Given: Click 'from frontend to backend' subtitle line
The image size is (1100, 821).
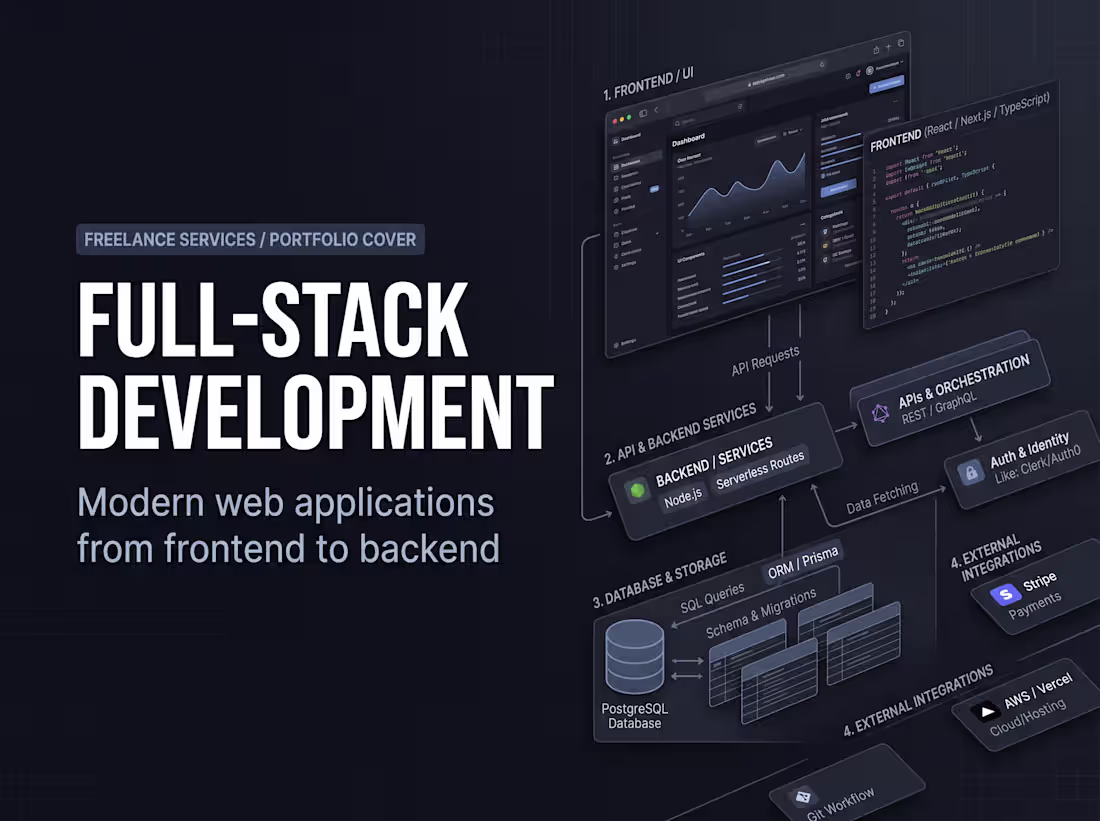Looking at the screenshot, I should 288,548.
